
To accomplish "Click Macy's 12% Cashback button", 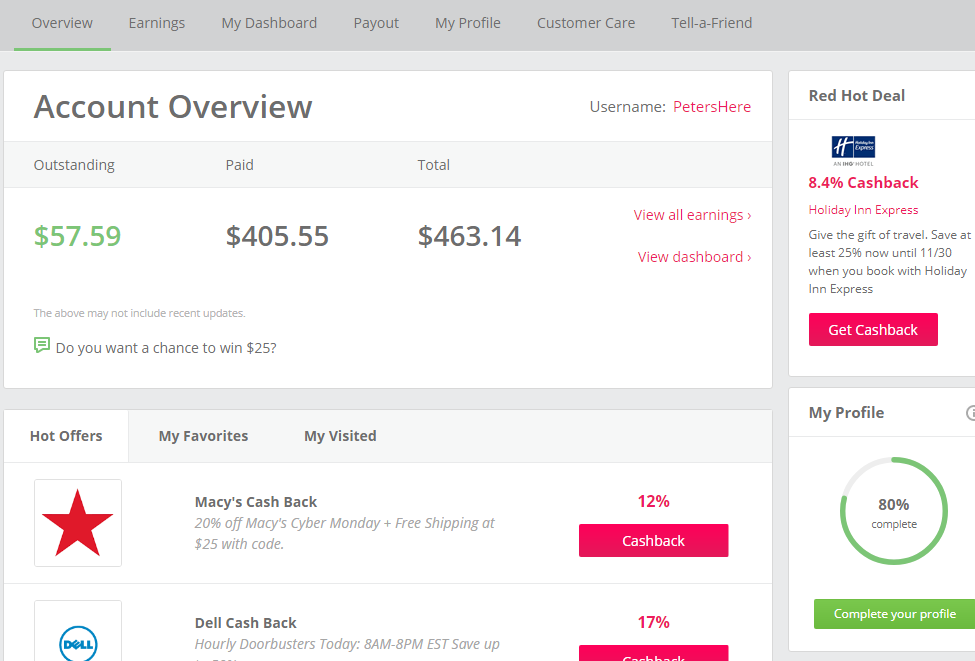I will (654, 540).
